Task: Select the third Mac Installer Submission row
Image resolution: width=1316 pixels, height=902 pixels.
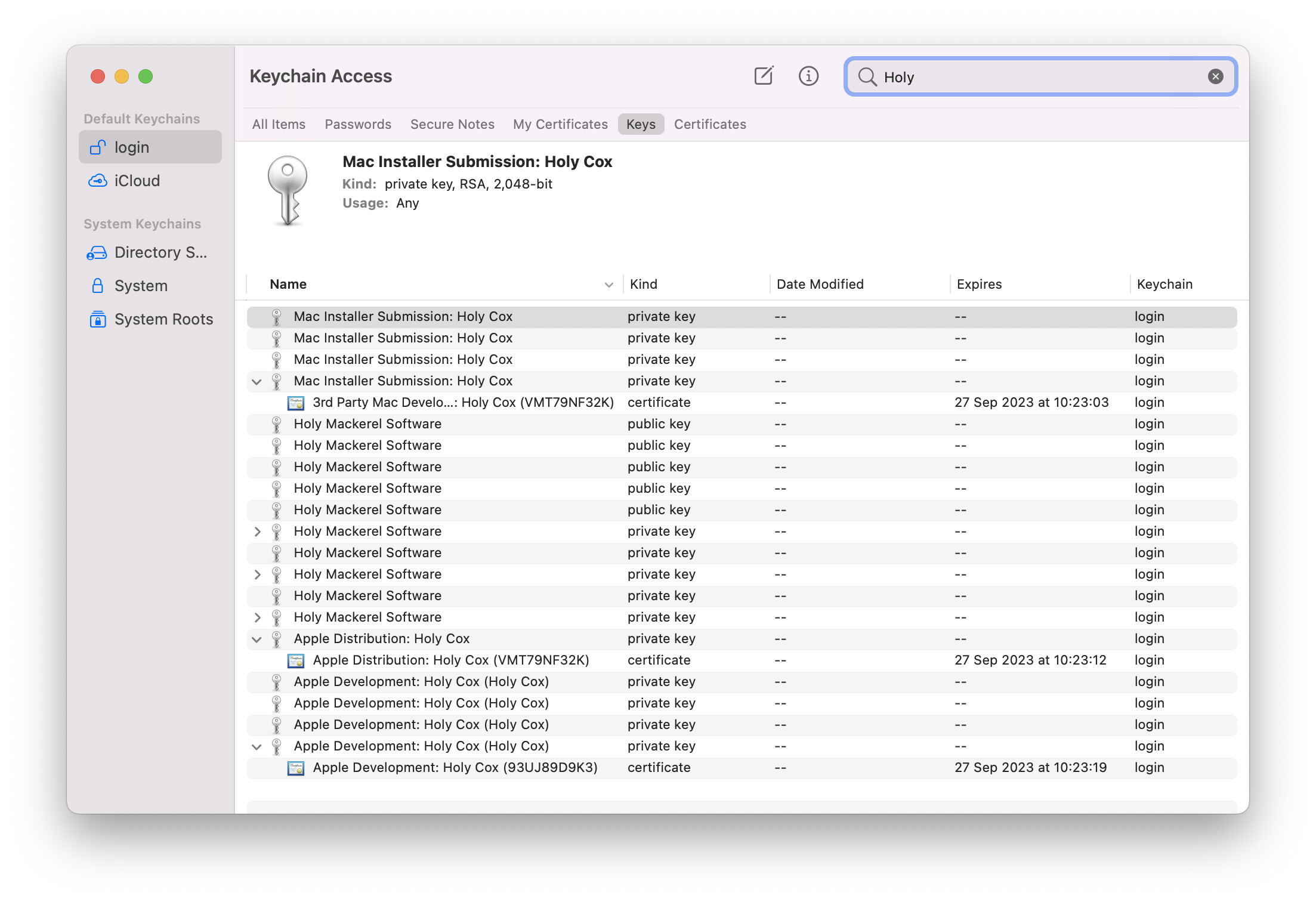Action: click(x=742, y=360)
